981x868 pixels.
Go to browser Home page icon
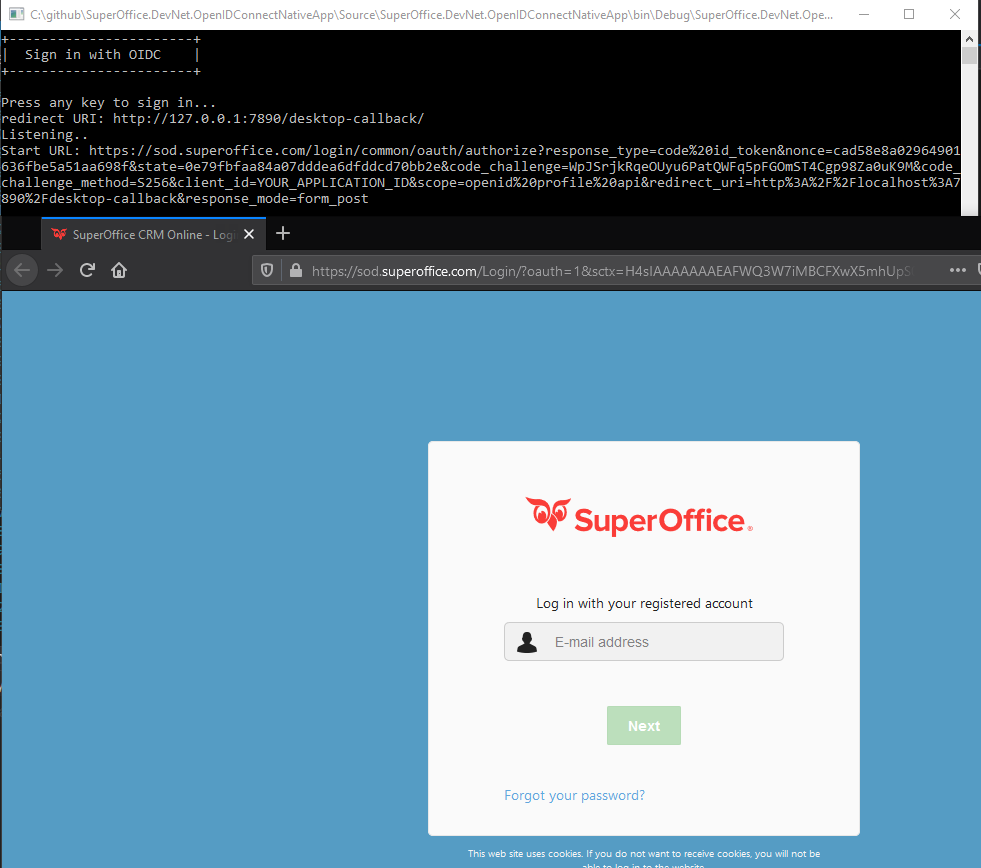coord(119,270)
